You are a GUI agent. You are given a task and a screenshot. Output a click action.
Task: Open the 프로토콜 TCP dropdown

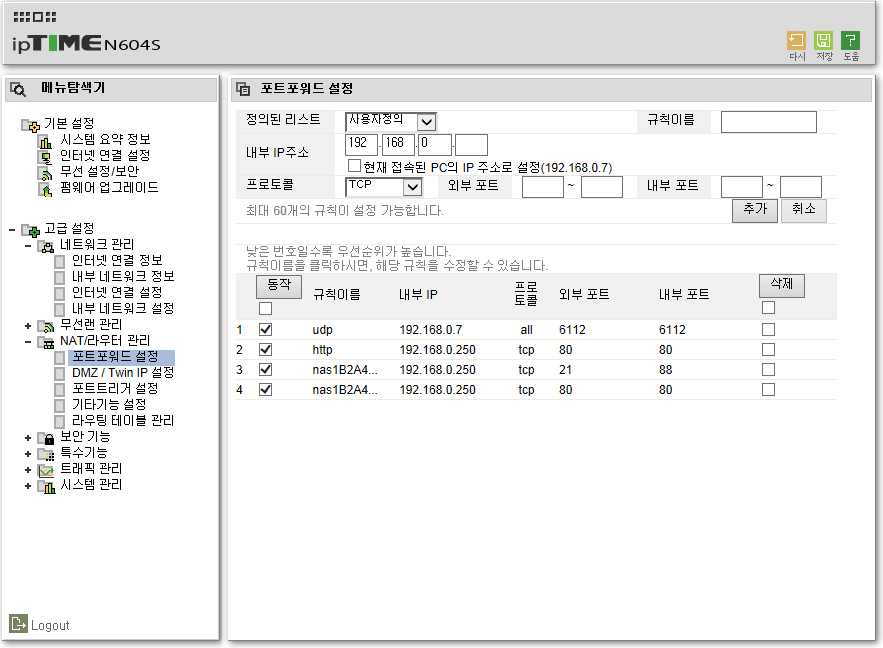[383, 186]
